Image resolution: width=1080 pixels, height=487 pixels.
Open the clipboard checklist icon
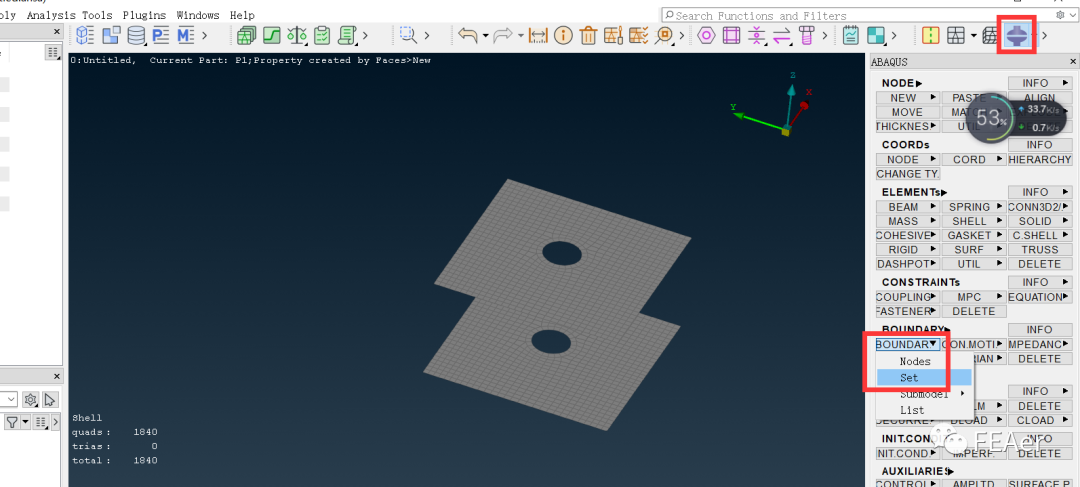(322, 35)
